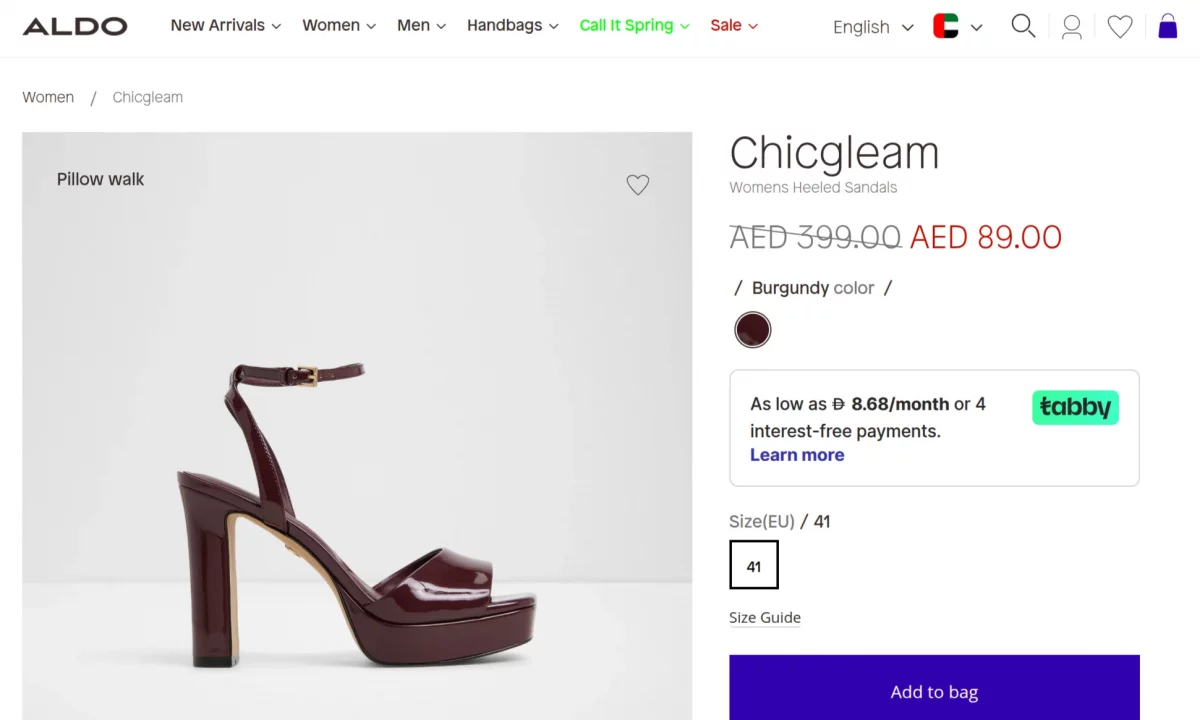Screen dimensions: 1200x720
Task: Select the Burgundy color swatch
Action: [x=752, y=329]
